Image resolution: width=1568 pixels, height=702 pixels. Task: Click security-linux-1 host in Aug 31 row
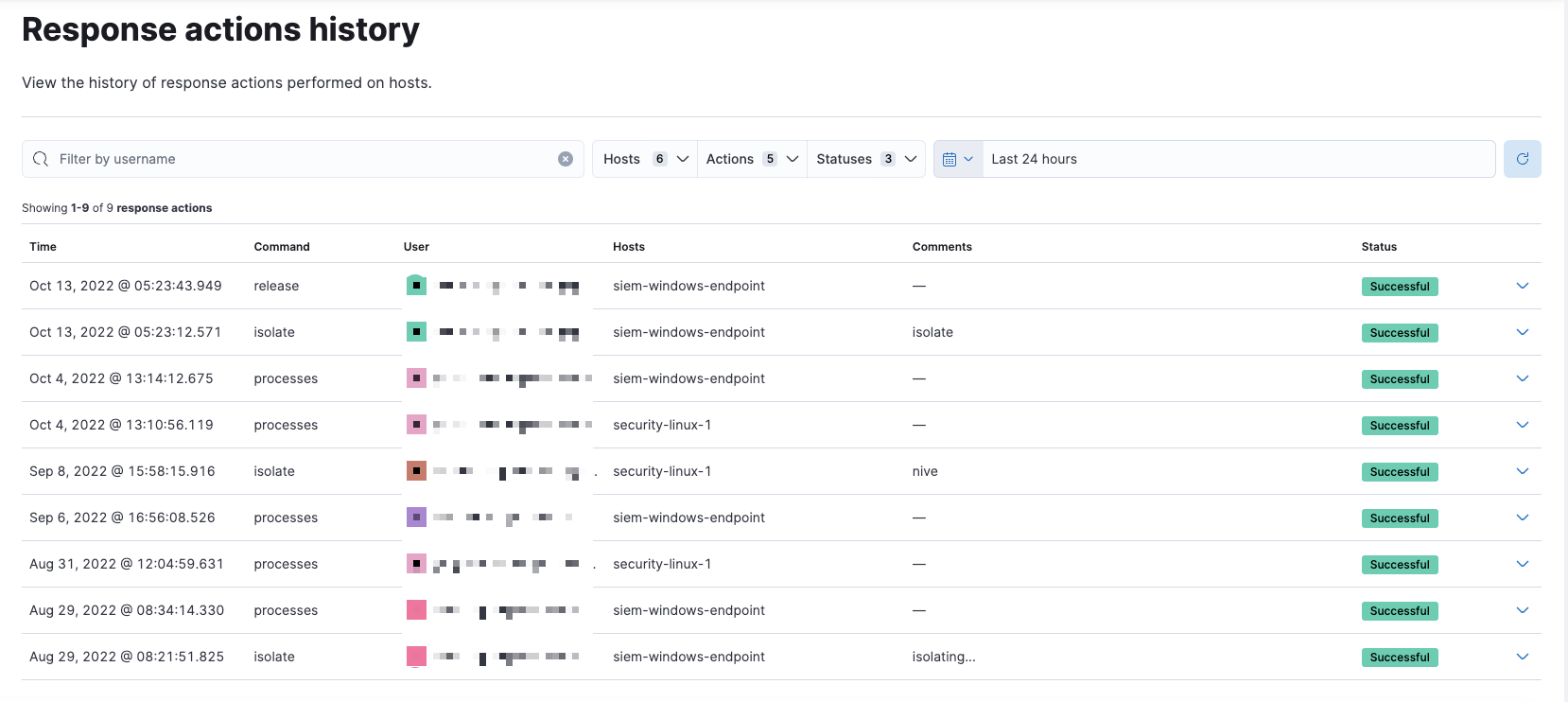pos(662,564)
